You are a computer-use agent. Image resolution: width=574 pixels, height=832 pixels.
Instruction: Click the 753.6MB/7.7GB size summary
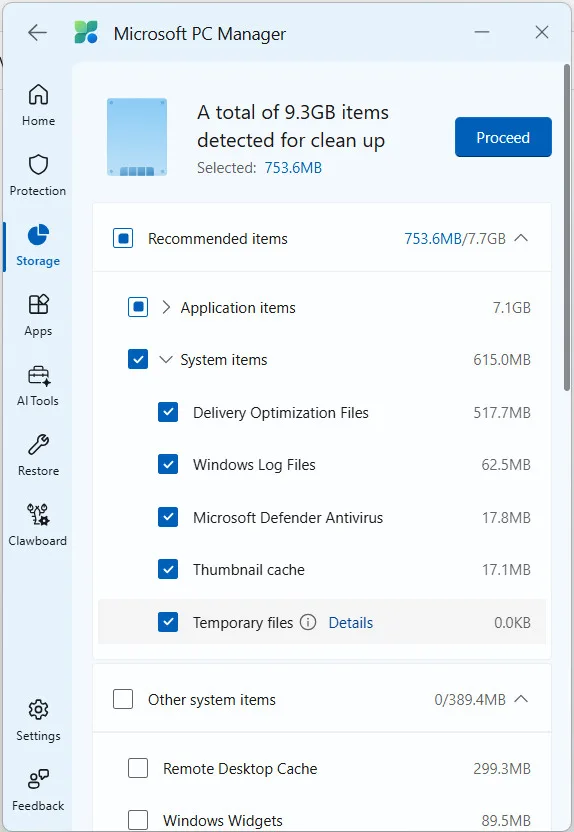(x=455, y=238)
